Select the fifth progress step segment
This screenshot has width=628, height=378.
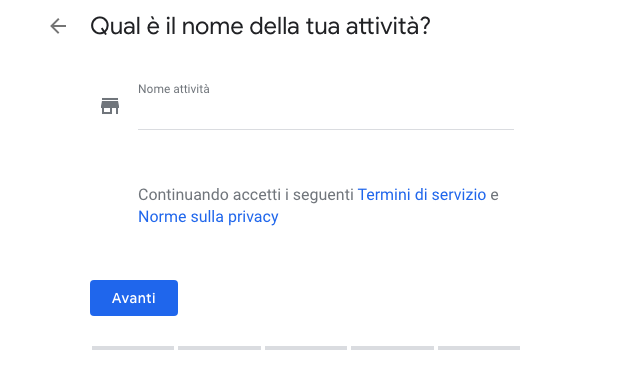pyautogui.click(x=479, y=348)
